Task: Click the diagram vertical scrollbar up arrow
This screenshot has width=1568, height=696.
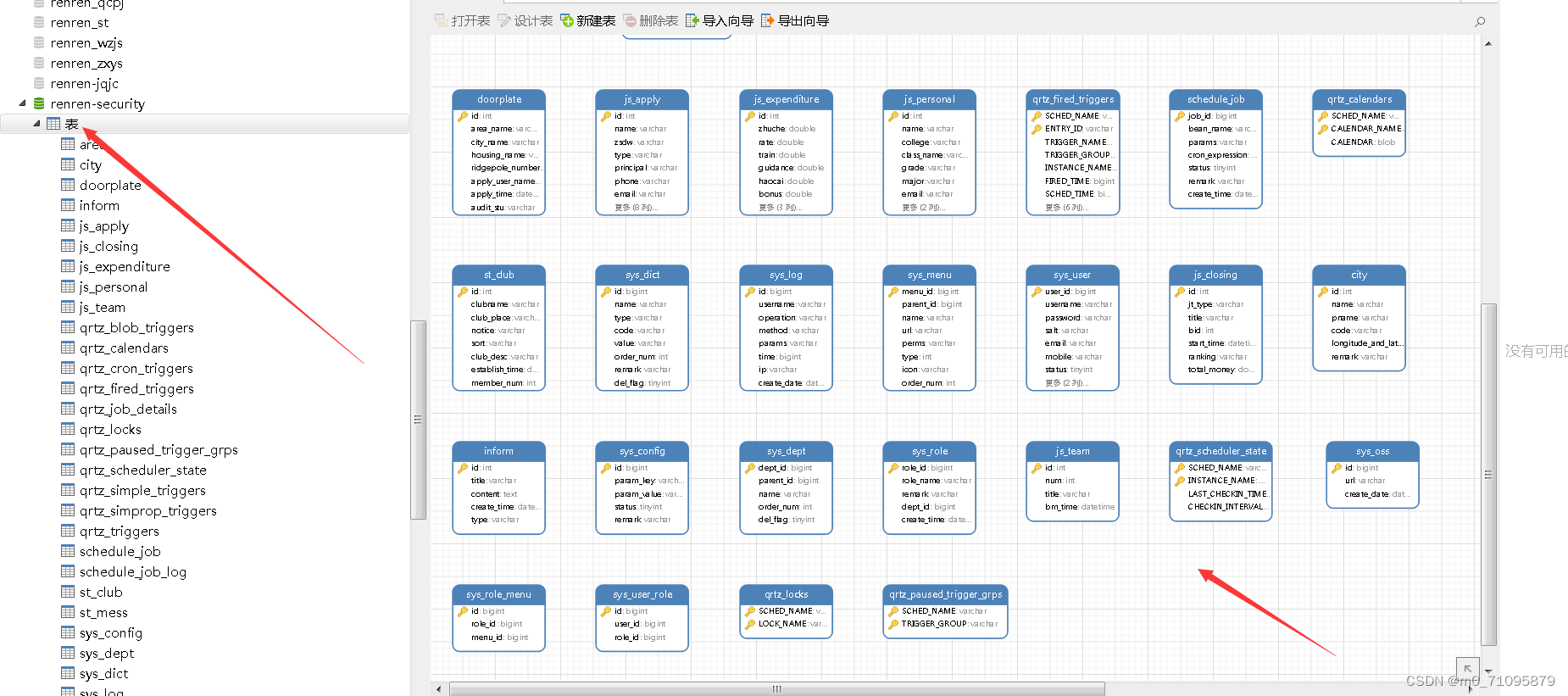Action: coord(1488,42)
